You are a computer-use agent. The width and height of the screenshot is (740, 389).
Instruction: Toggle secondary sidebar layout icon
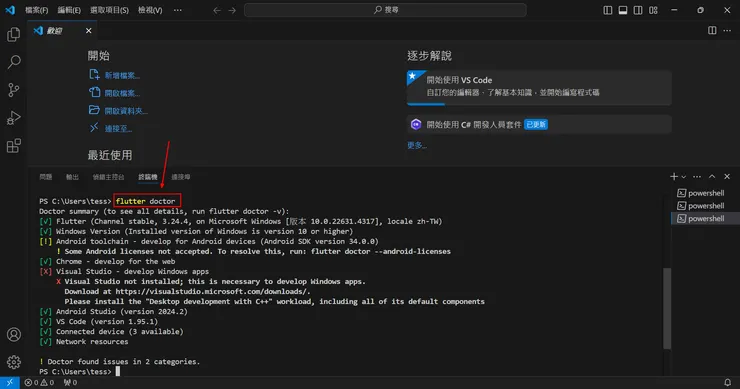click(x=638, y=10)
